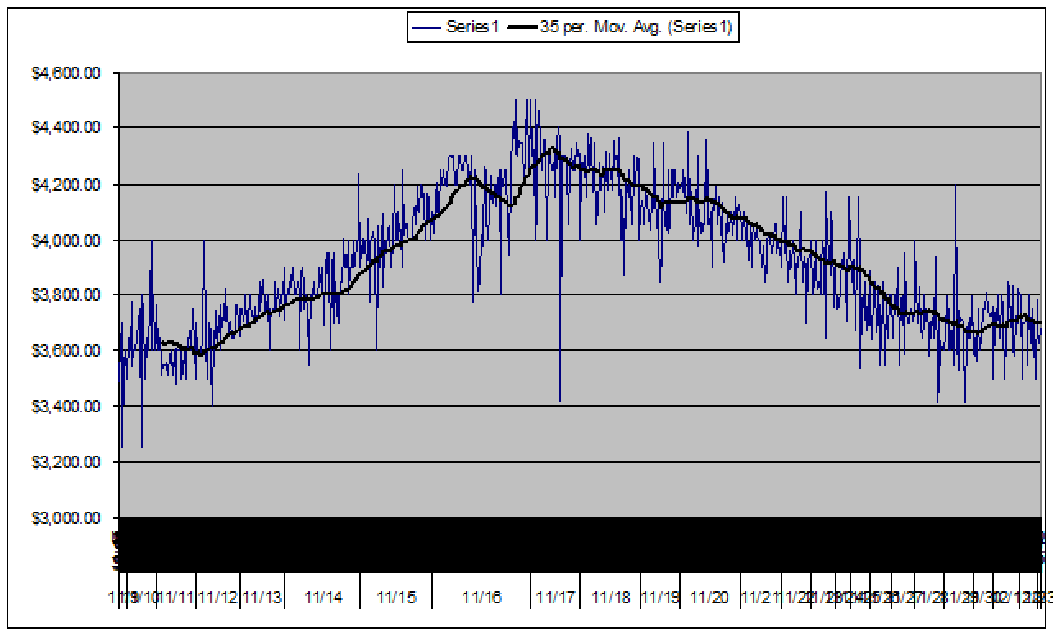Select the 35 per. Mov. Avg. legend label
Screen dimensions: 1053x633
tap(635, 28)
